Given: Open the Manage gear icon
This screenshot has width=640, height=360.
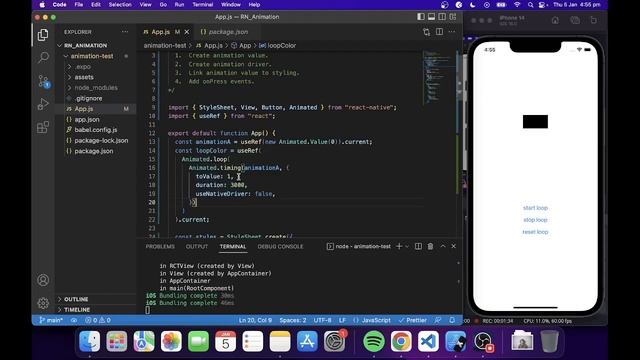Looking at the screenshot, I should pos(43,303).
